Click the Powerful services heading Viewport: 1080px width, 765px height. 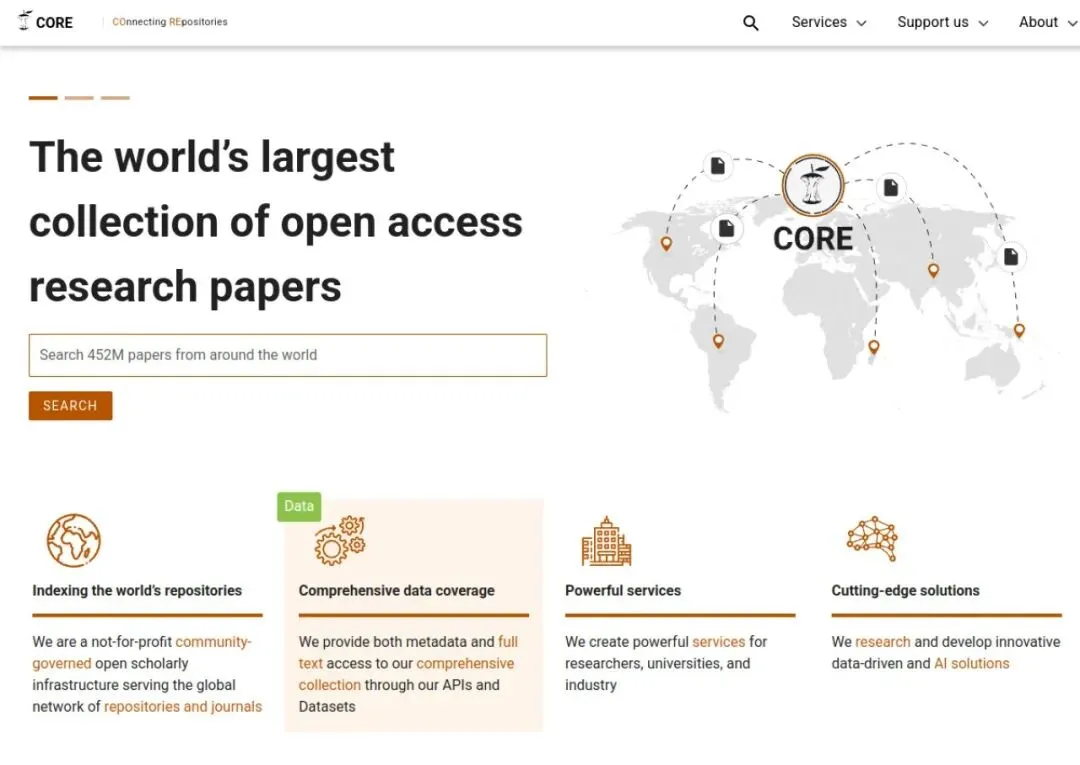[623, 590]
